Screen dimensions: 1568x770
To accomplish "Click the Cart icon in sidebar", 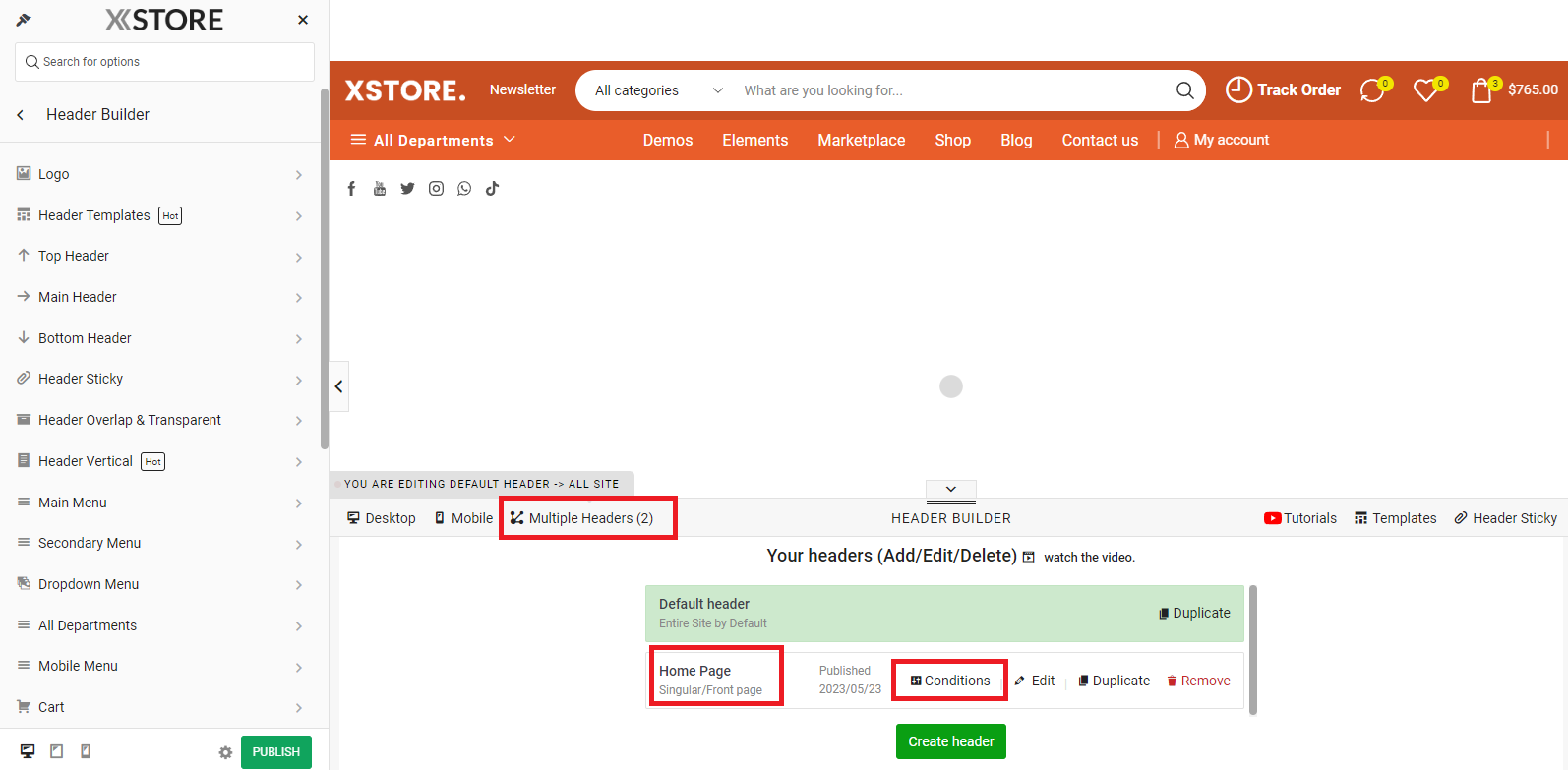I will tap(24, 706).
